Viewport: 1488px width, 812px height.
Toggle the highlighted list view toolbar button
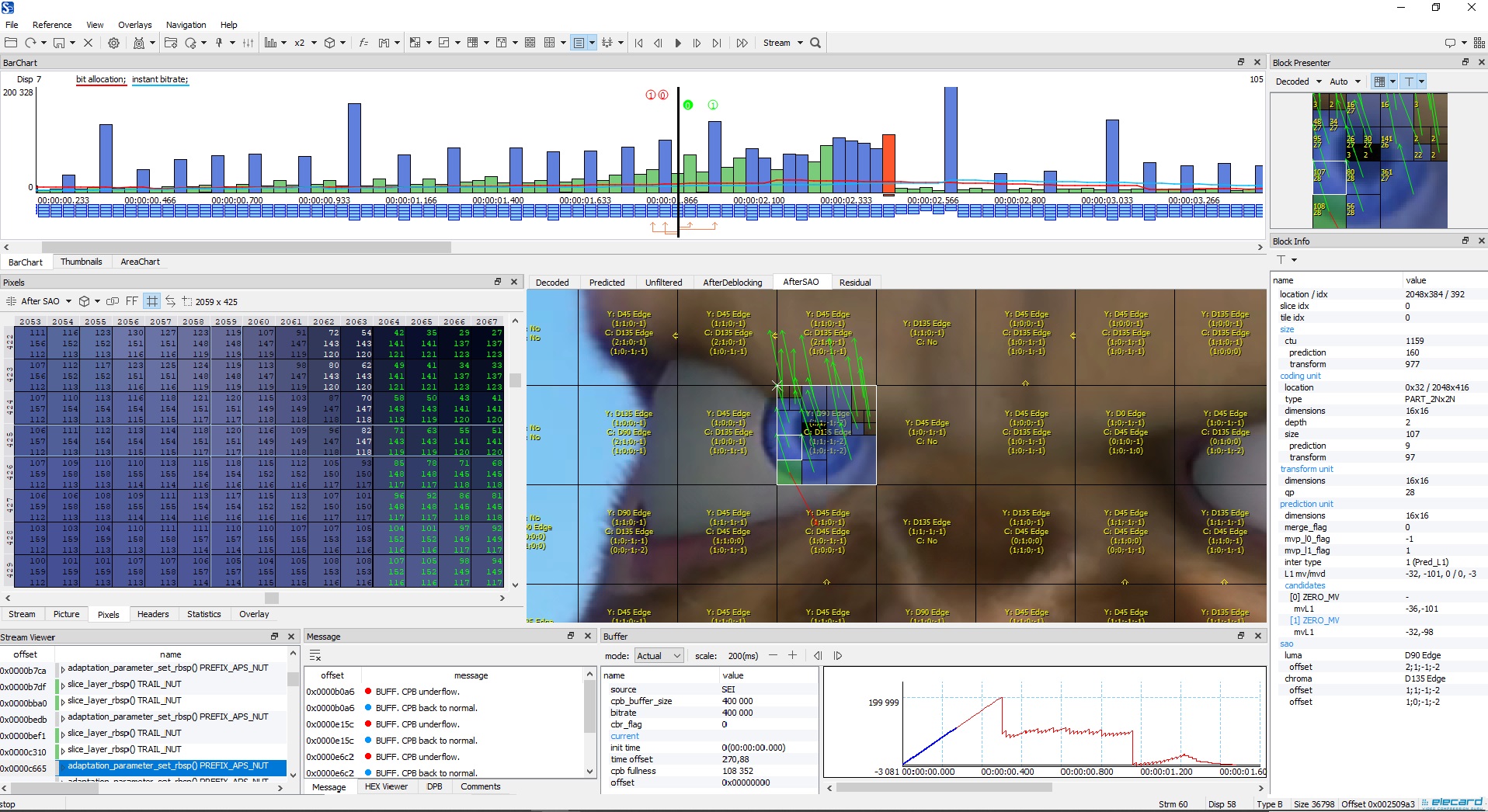tap(579, 43)
